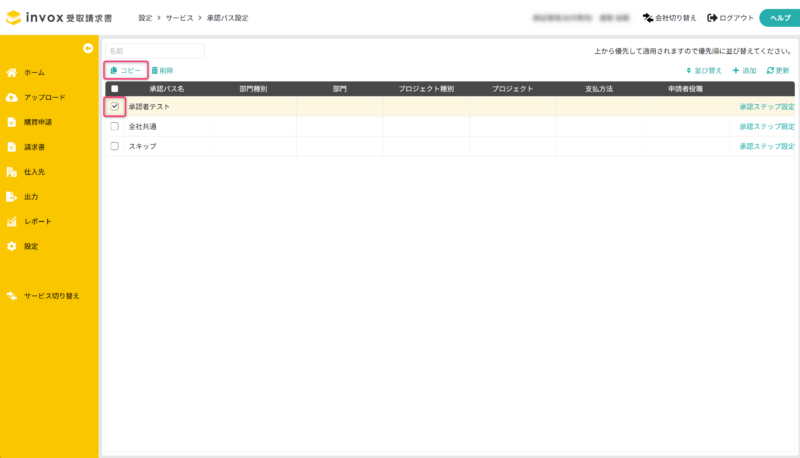Screen dimensions: 800x458
Task: Uncheck the 承認者テスト row checkbox
Action: click(x=115, y=107)
